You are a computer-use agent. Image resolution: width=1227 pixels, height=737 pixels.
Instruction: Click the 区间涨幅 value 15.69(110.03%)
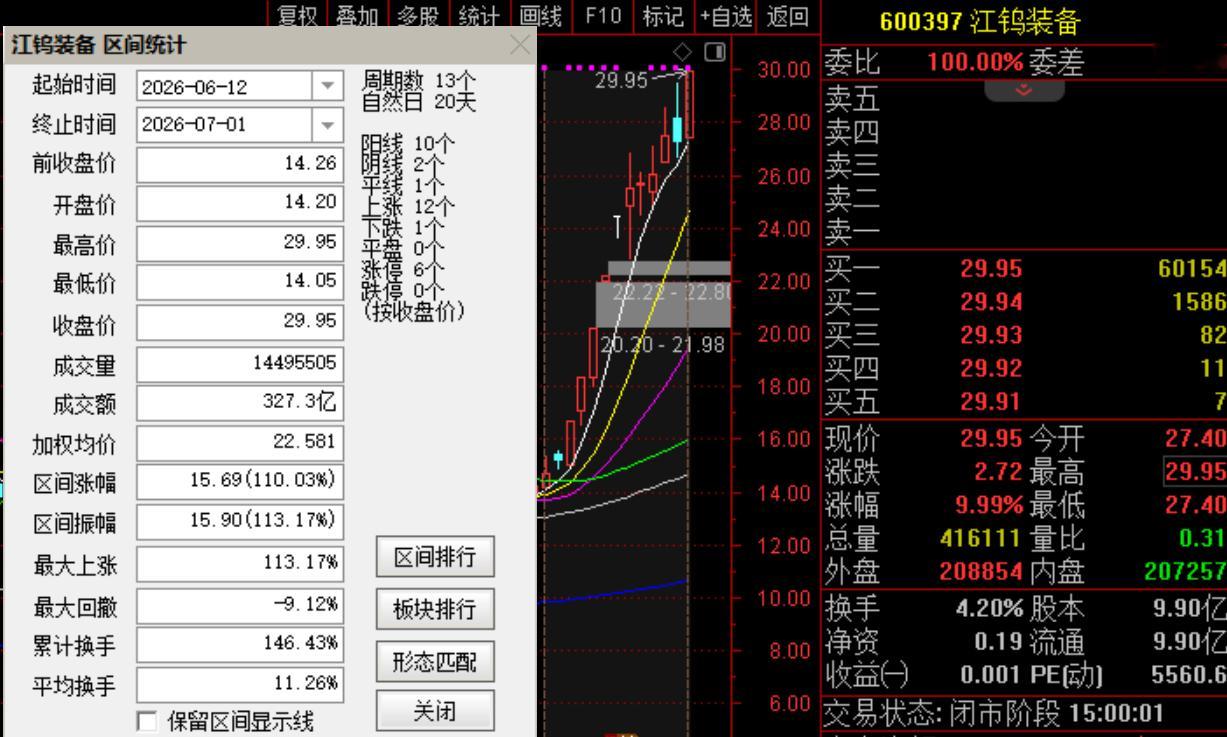239,481
